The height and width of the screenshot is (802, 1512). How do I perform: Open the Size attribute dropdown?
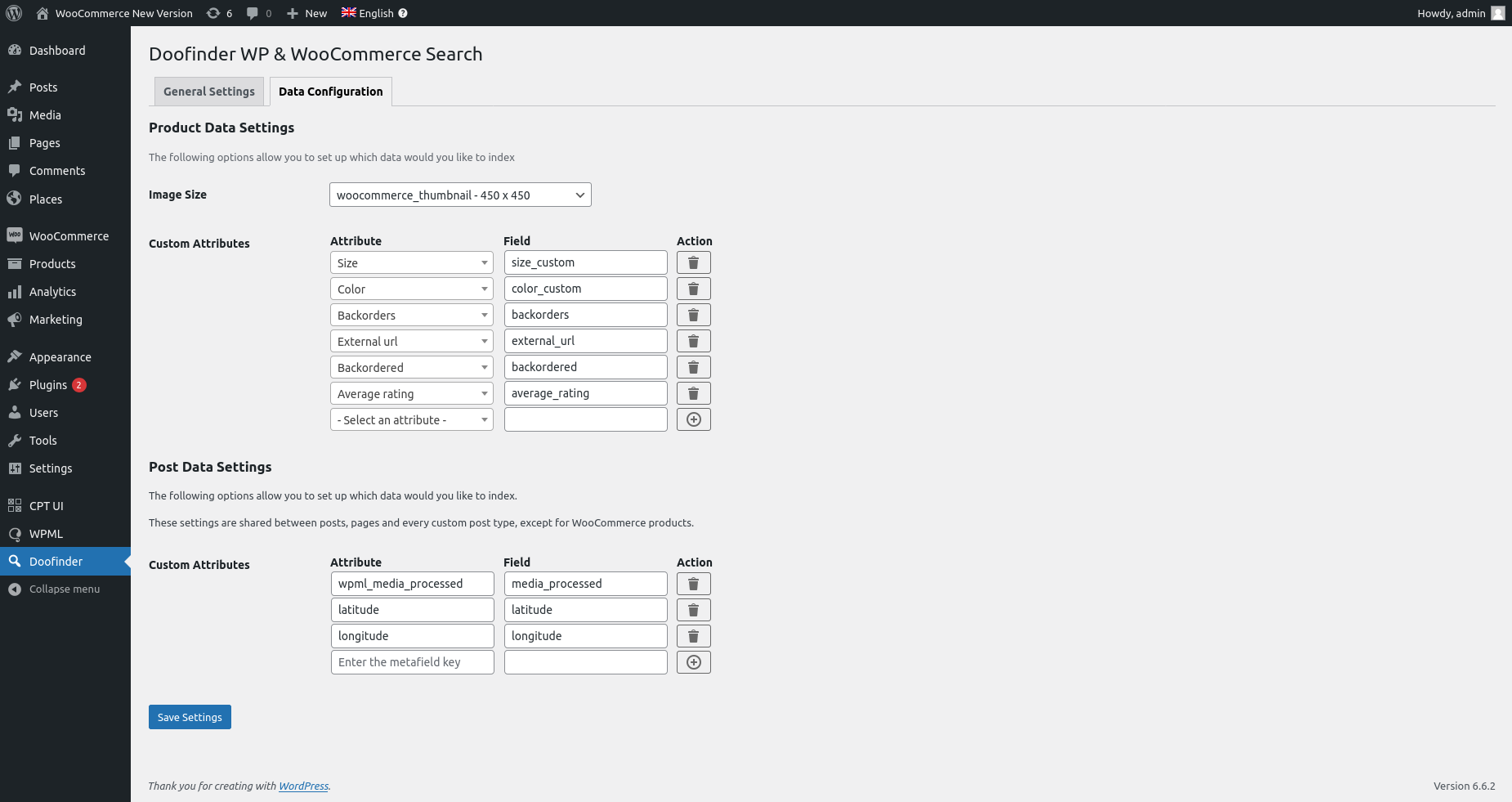[412, 262]
